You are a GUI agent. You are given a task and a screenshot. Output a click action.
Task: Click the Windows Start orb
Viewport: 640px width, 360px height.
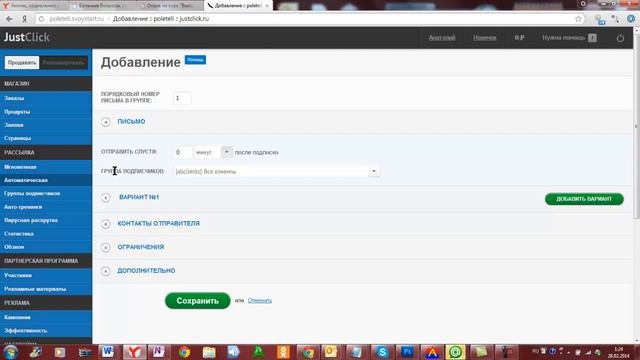point(11,352)
